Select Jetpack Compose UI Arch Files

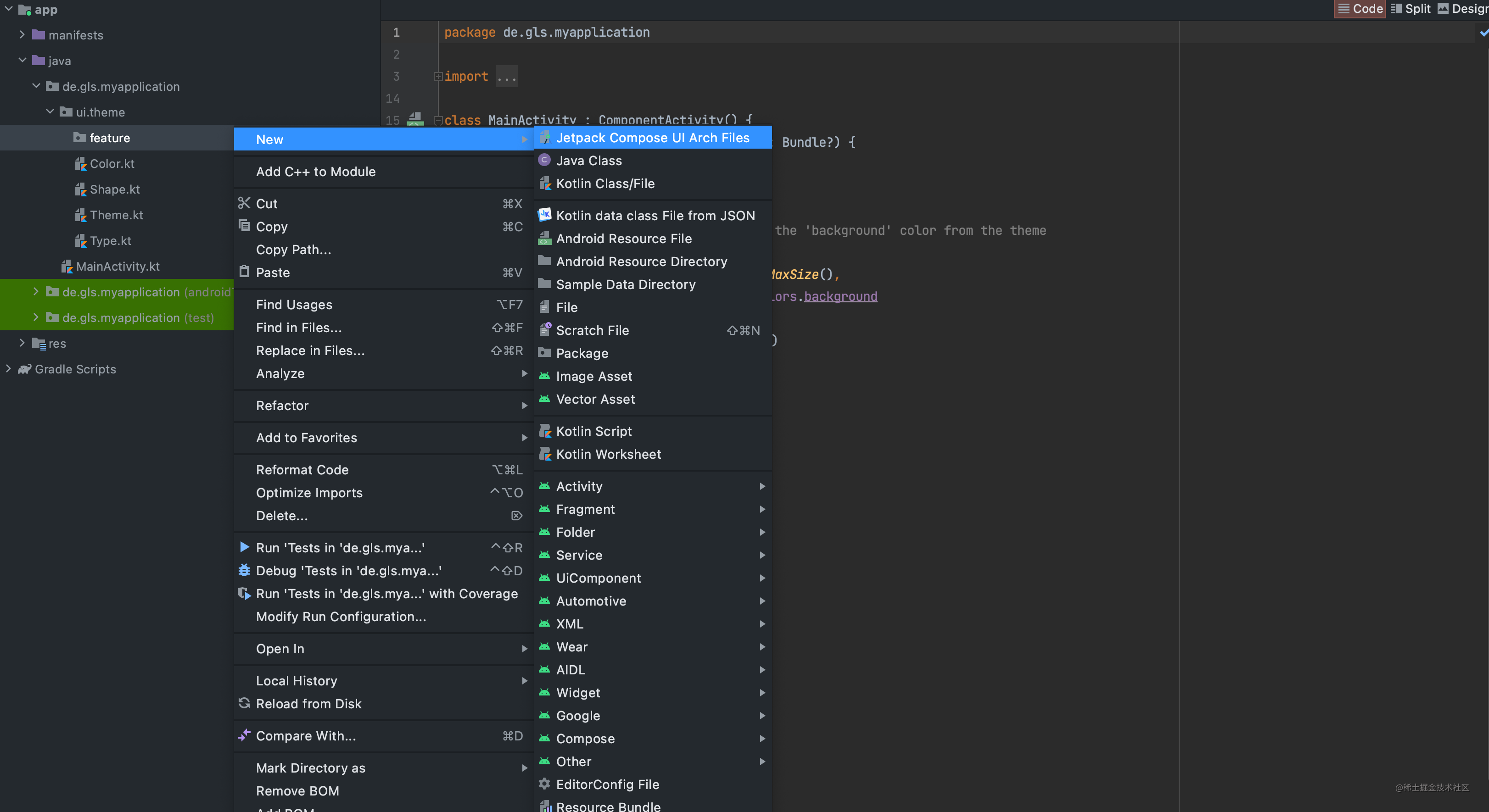click(x=652, y=138)
